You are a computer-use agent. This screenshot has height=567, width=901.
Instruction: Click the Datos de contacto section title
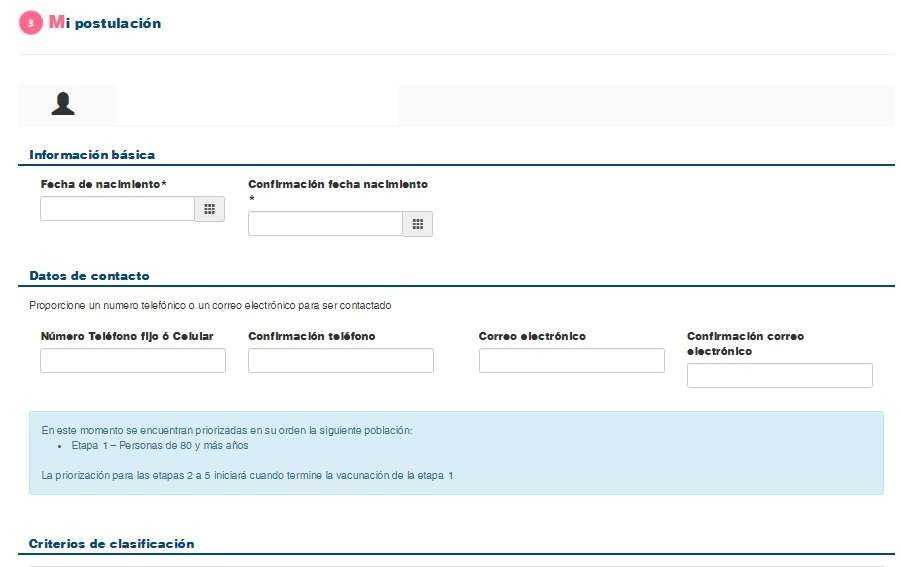click(x=89, y=276)
